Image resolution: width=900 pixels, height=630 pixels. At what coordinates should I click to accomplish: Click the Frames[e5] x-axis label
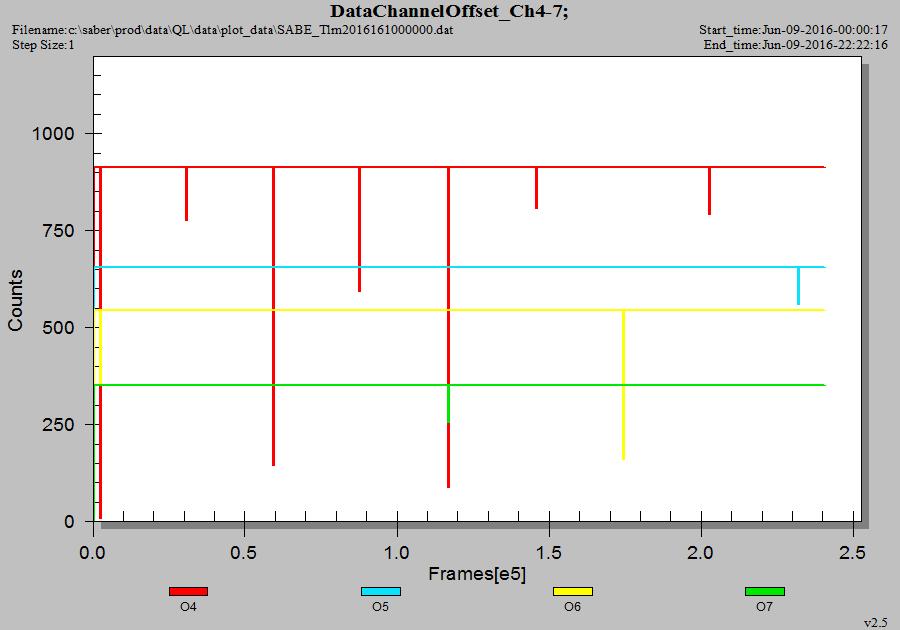(x=477, y=573)
